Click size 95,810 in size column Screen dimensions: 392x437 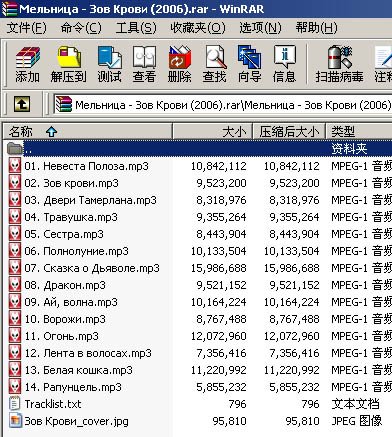229,421
